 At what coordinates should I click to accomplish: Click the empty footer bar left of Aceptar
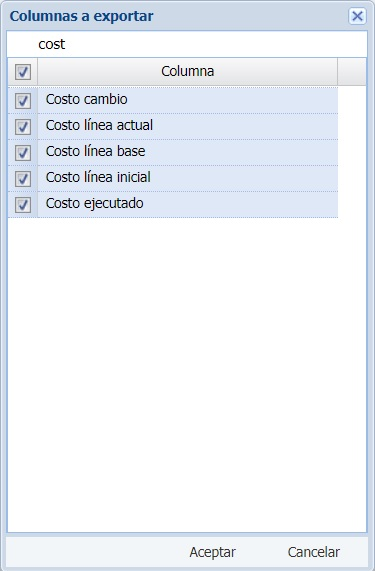pyautogui.click(x=95, y=552)
